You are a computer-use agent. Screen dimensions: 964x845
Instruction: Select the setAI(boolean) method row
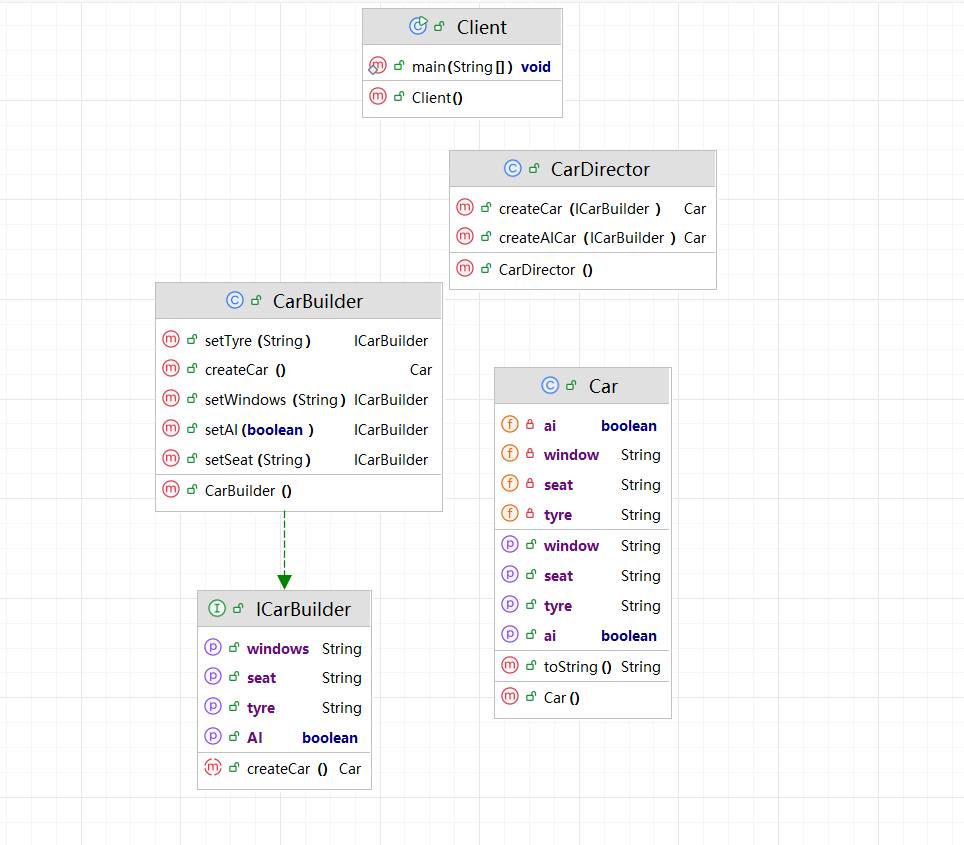259,430
